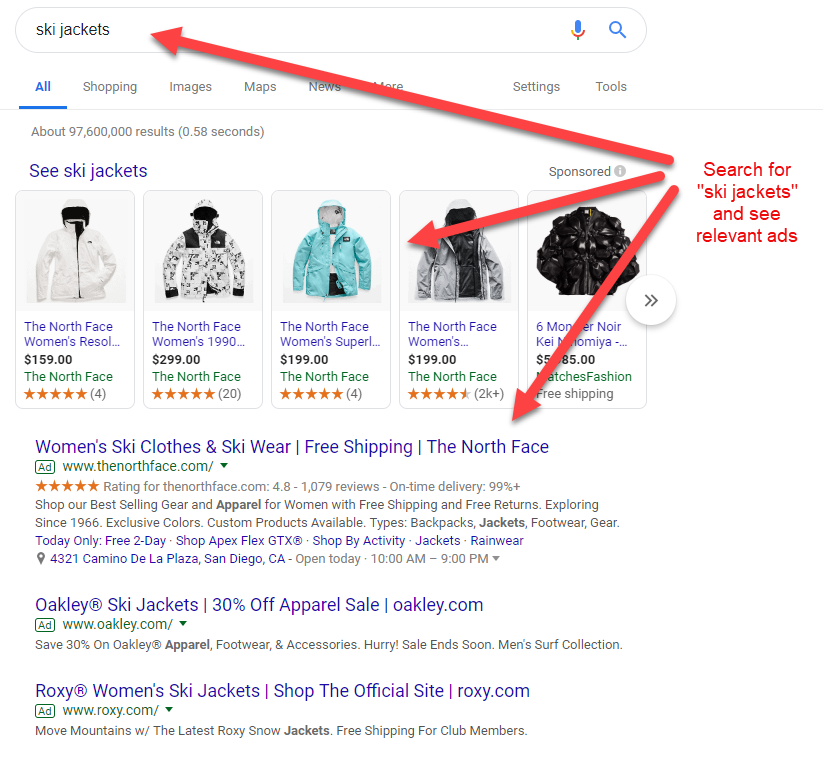This screenshot has height=764, width=823.
Task: Click the 'See ski jackets' heading link
Action: tap(88, 171)
